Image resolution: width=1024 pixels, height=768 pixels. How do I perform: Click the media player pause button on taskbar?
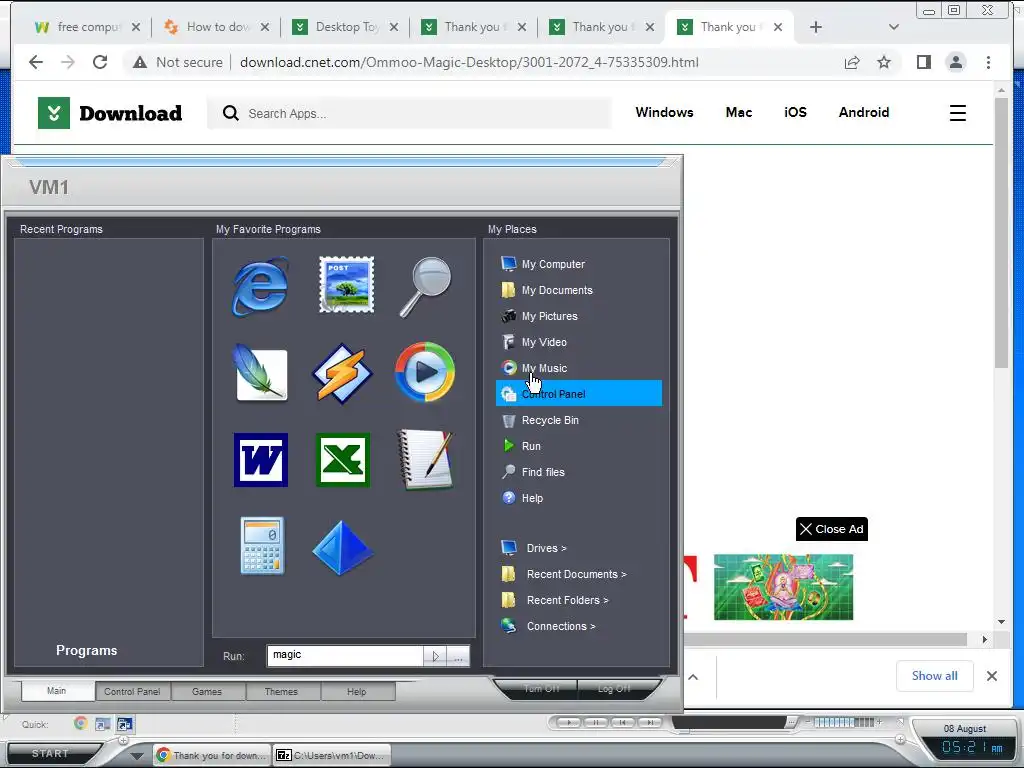point(596,722)
